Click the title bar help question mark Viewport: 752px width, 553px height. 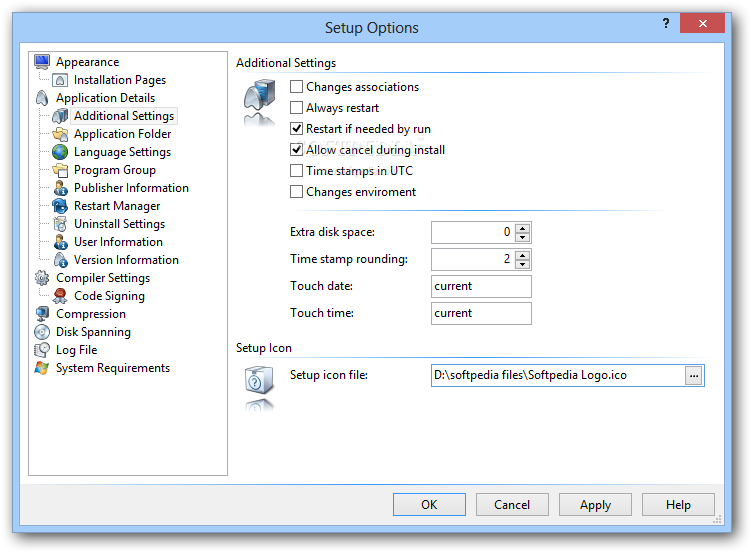pyautogui.click(x=666, y=23)
